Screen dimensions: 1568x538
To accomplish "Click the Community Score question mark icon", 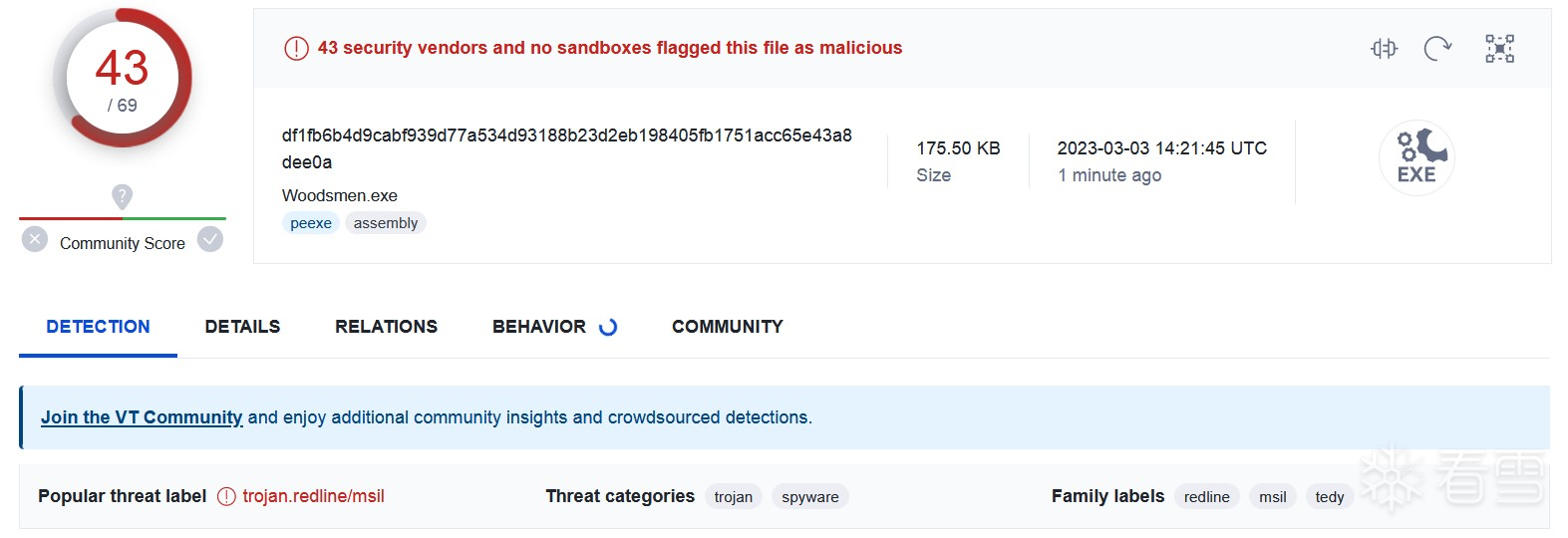I will coord(122,196).
